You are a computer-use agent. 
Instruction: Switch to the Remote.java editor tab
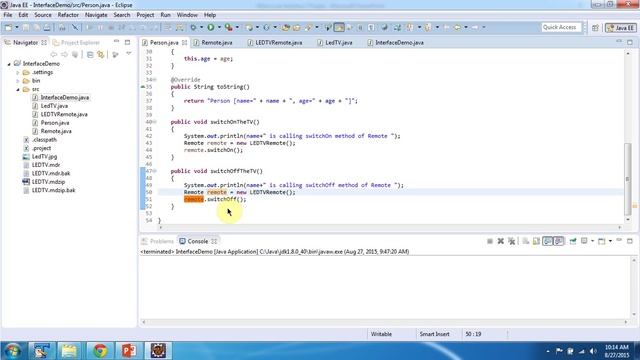click(217, 42)
